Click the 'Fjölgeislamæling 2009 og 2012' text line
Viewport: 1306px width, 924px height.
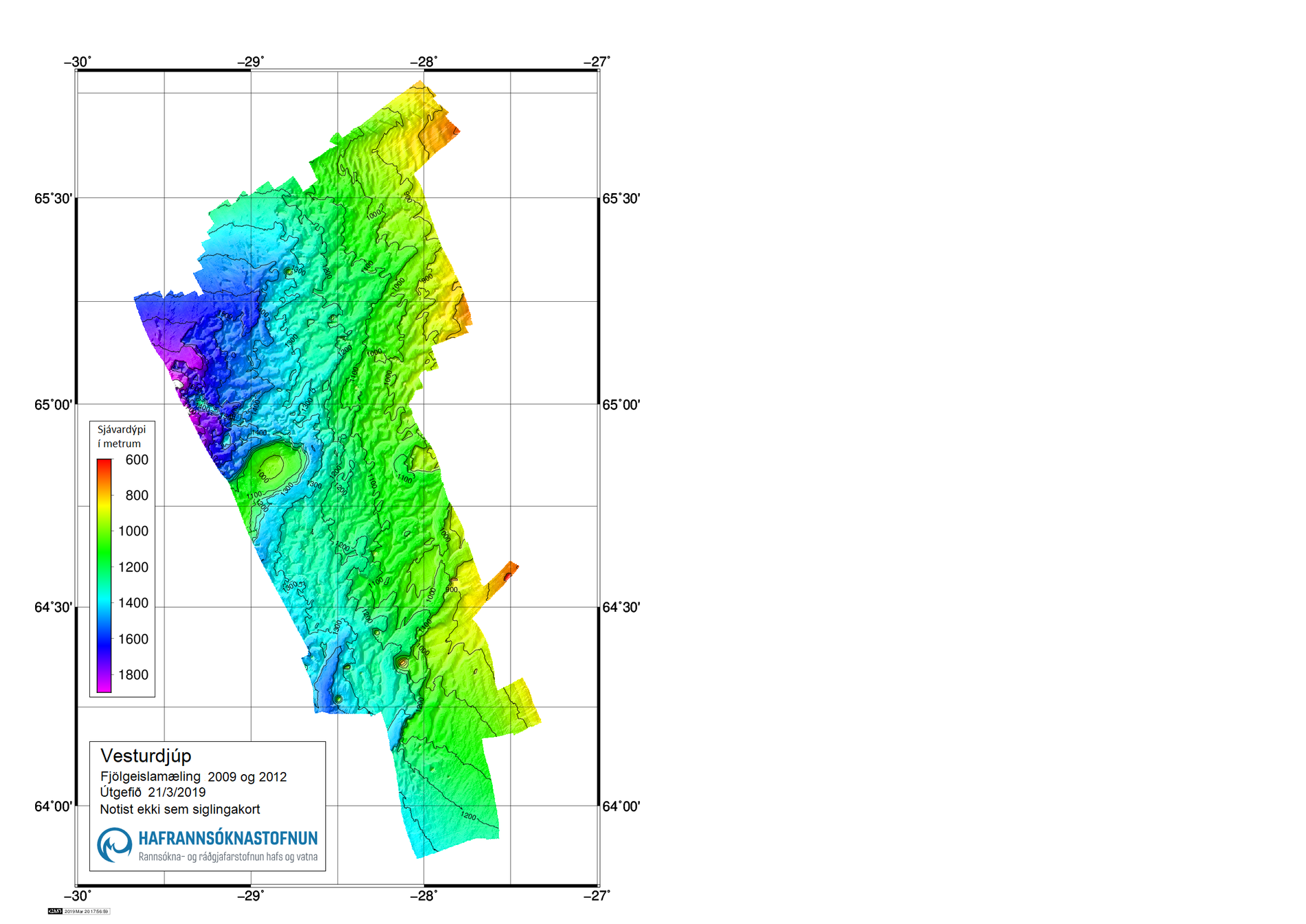tap(193, 777)
